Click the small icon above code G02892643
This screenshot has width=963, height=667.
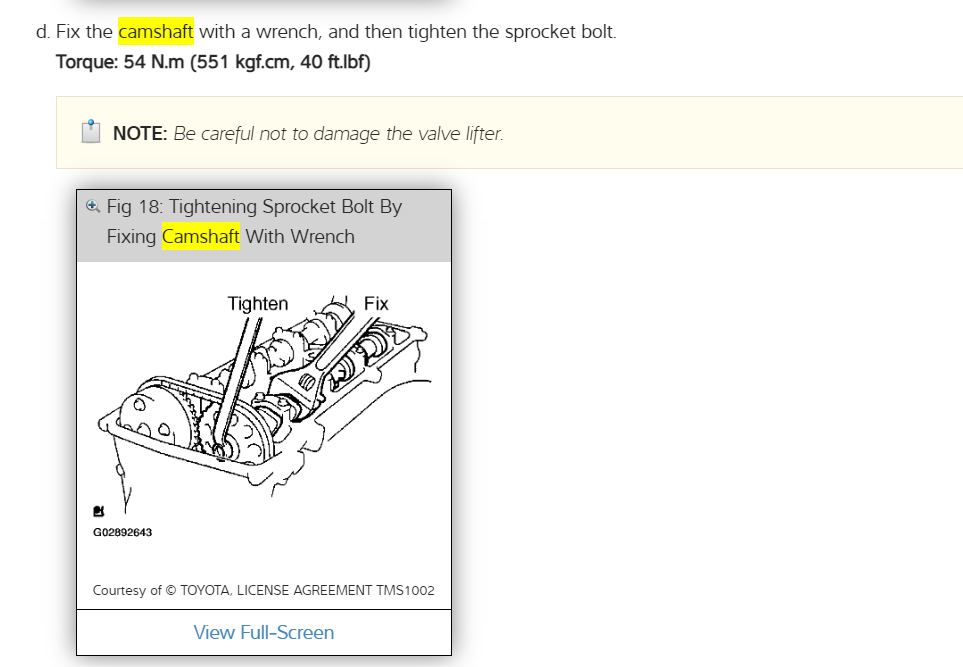click(99, 510)
